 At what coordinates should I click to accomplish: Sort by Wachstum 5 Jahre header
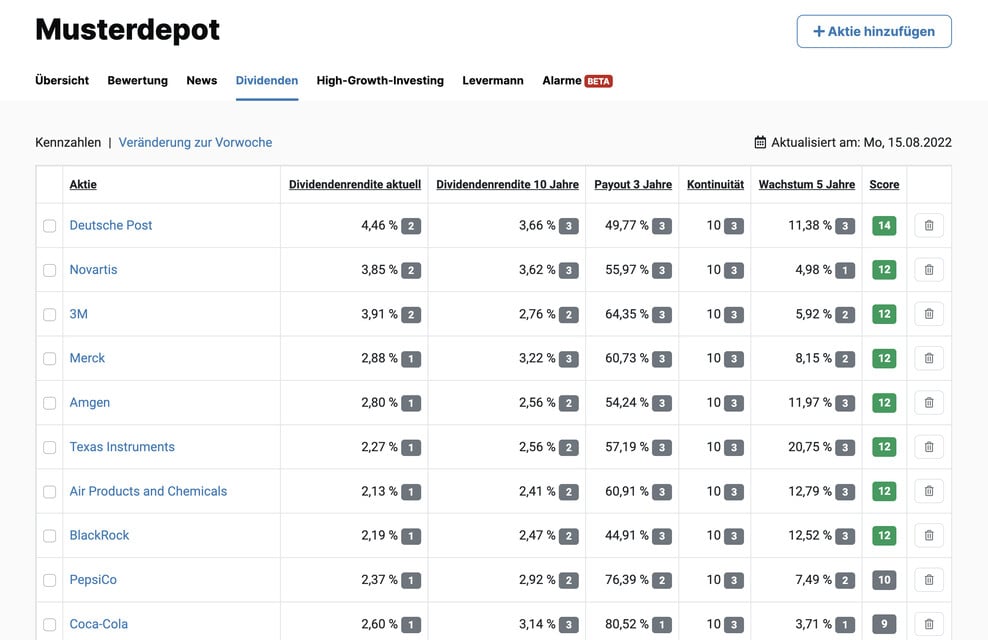[807, 185]
